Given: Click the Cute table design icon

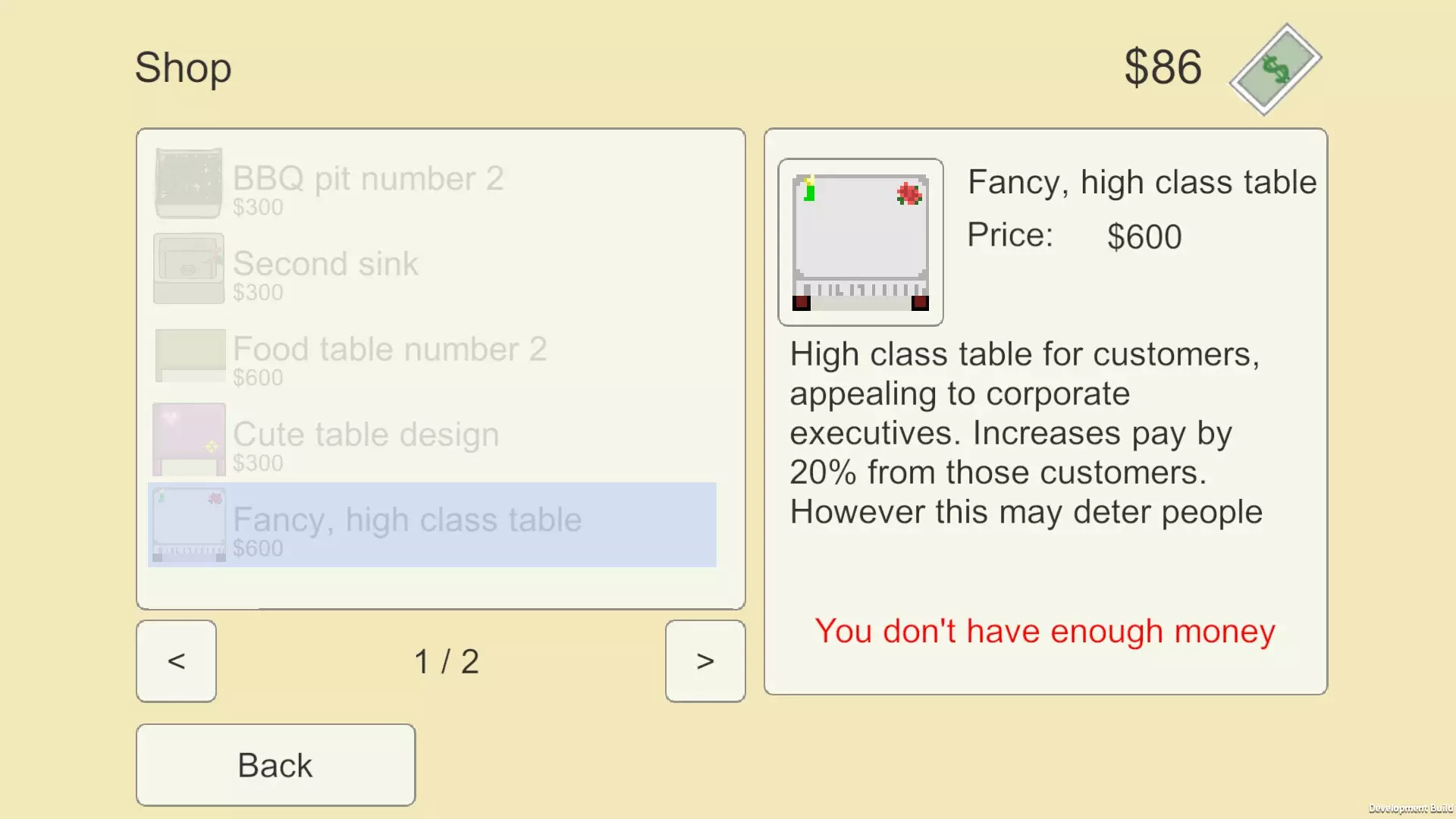Looking at the screenshot, I should coord(190,440).
